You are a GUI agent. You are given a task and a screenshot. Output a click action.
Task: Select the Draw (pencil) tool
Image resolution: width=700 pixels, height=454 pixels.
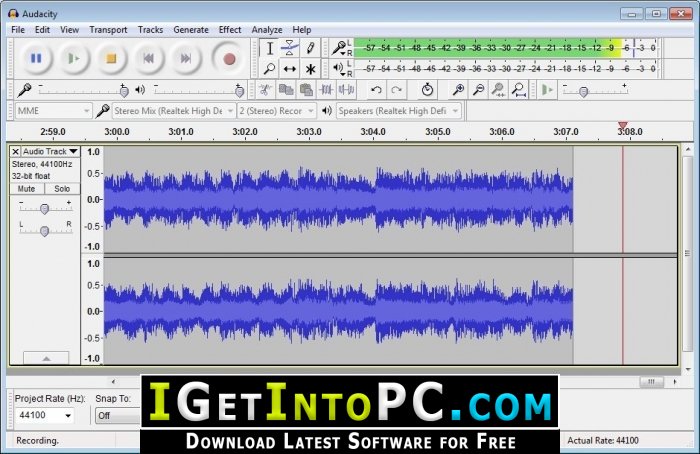point(310,48)
